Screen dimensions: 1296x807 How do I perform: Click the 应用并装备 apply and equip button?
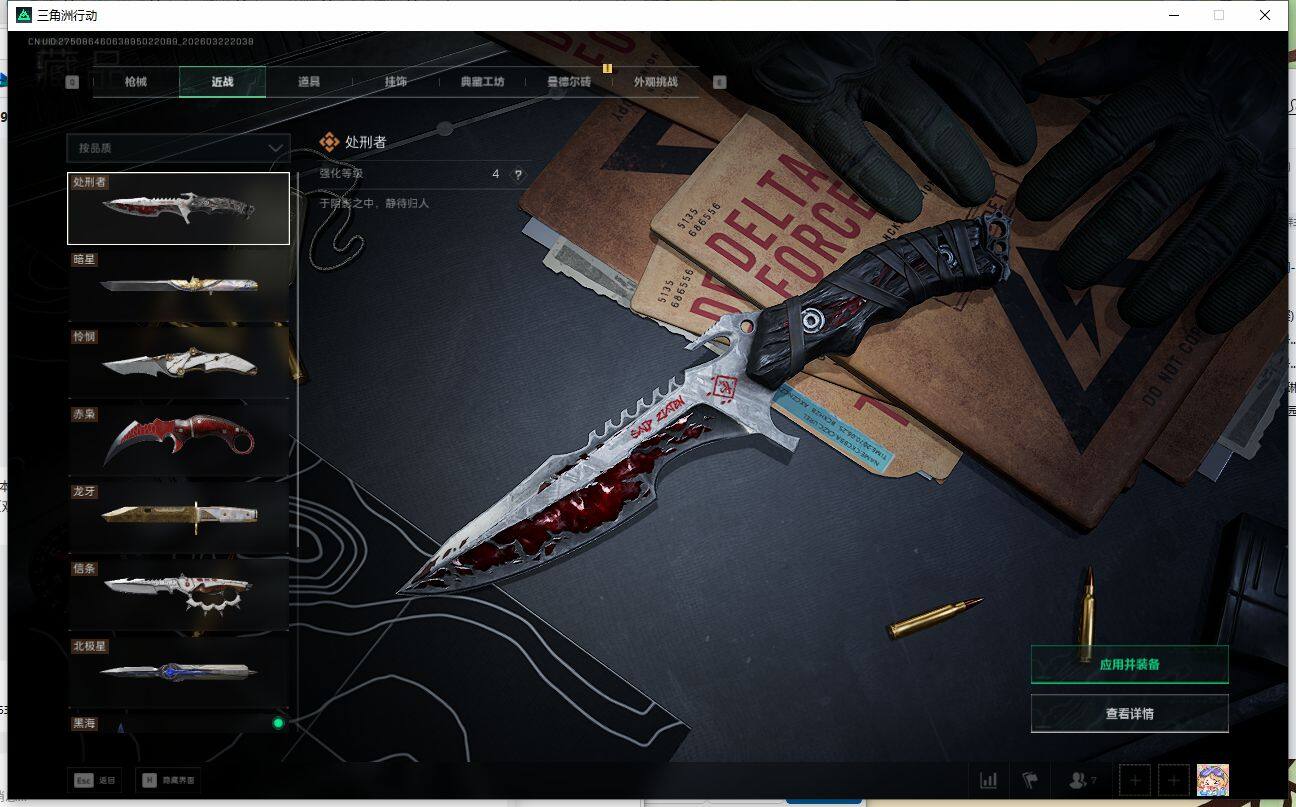tap(1129, 664)
